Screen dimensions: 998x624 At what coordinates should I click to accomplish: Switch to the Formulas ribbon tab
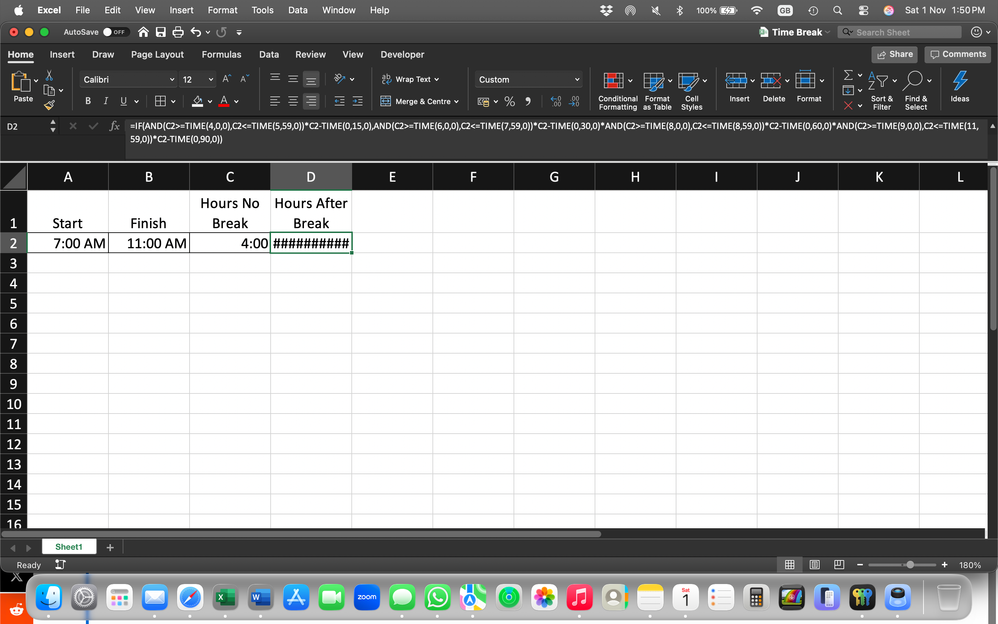click(x=221, y=55)
